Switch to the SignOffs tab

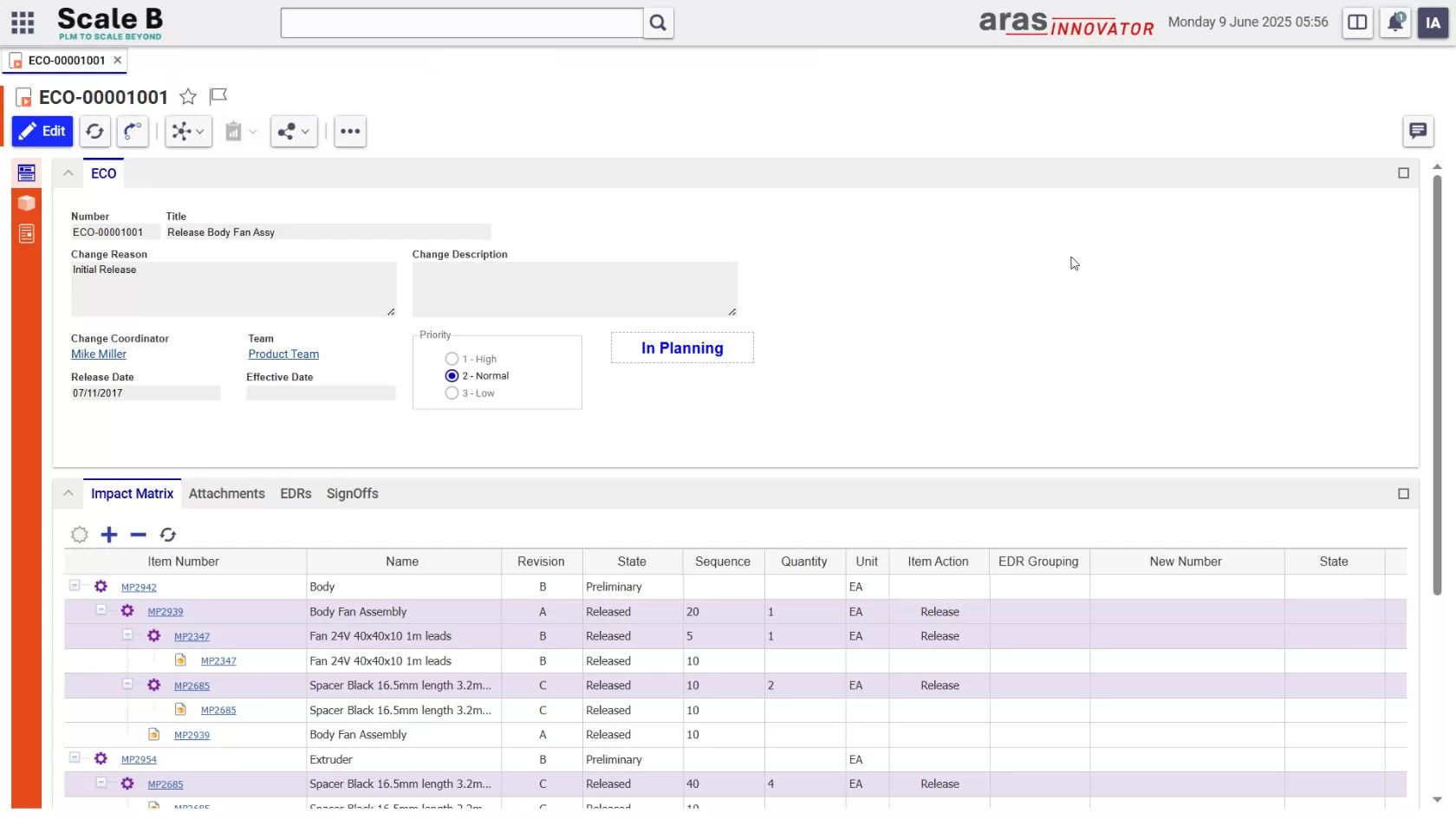[352, 494]
